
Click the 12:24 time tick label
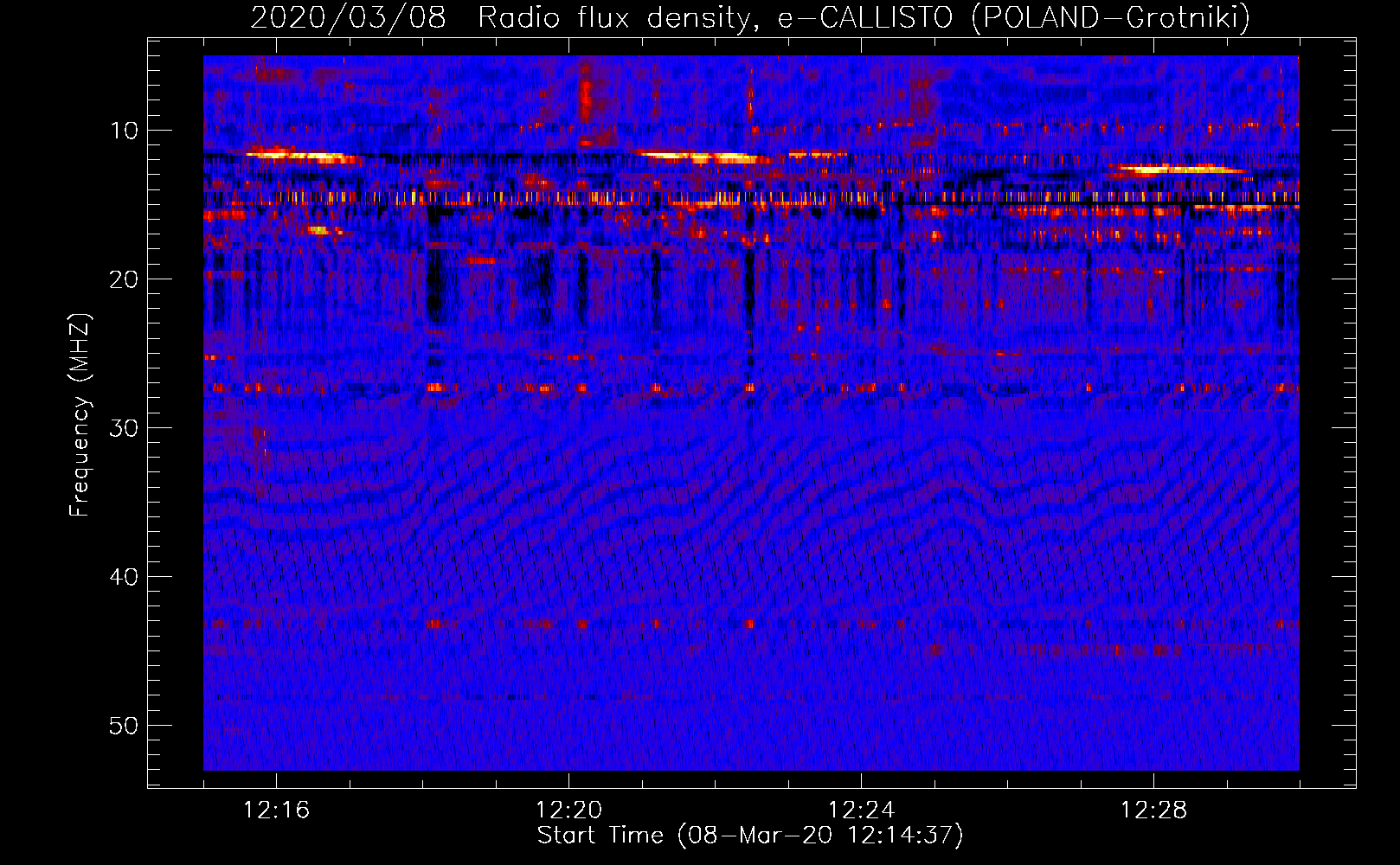tap(861, 811)
